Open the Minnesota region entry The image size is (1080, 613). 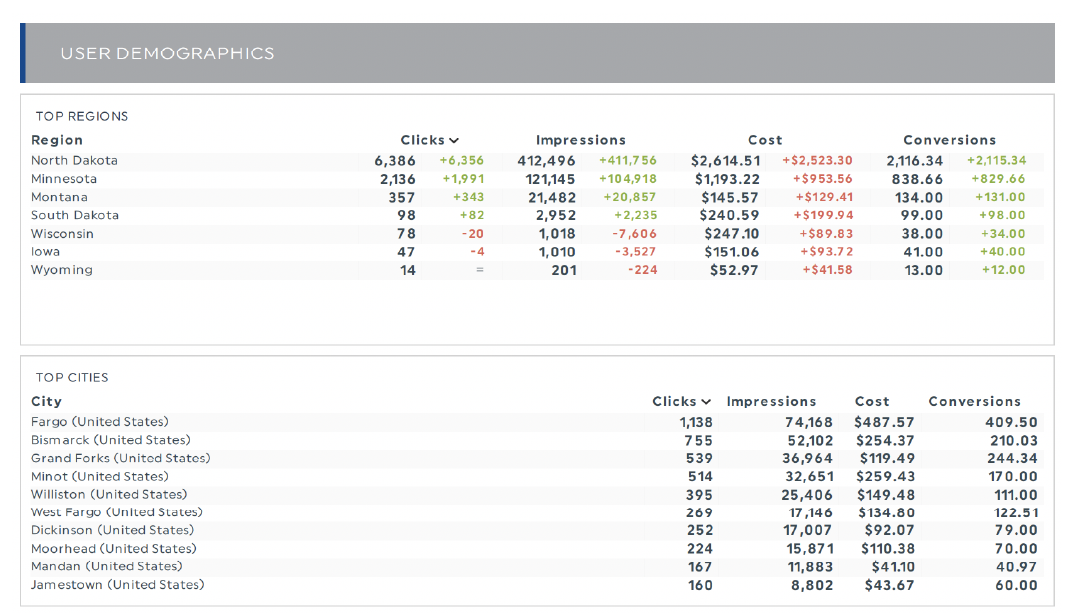(64, 179)
